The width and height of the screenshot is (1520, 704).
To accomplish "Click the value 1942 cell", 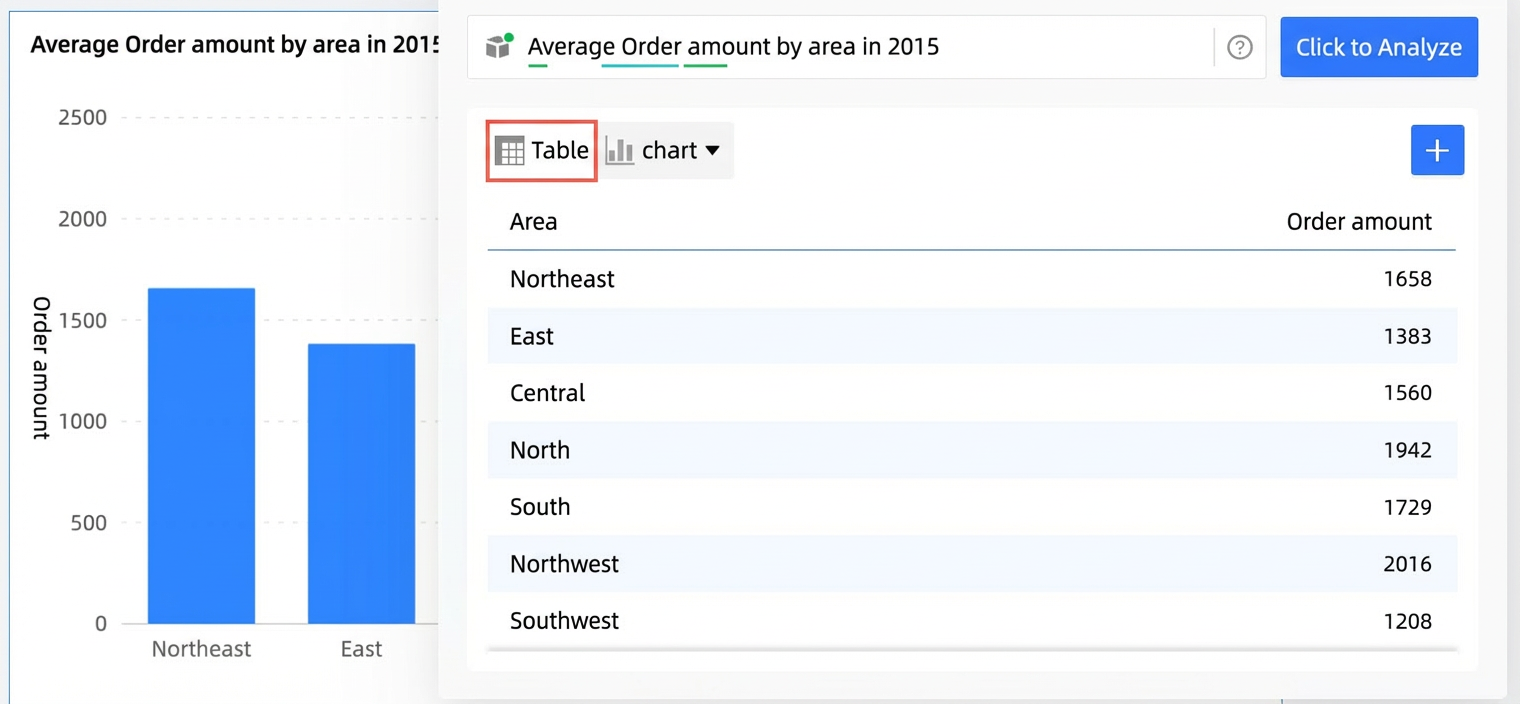I will tap(1407, 450).
